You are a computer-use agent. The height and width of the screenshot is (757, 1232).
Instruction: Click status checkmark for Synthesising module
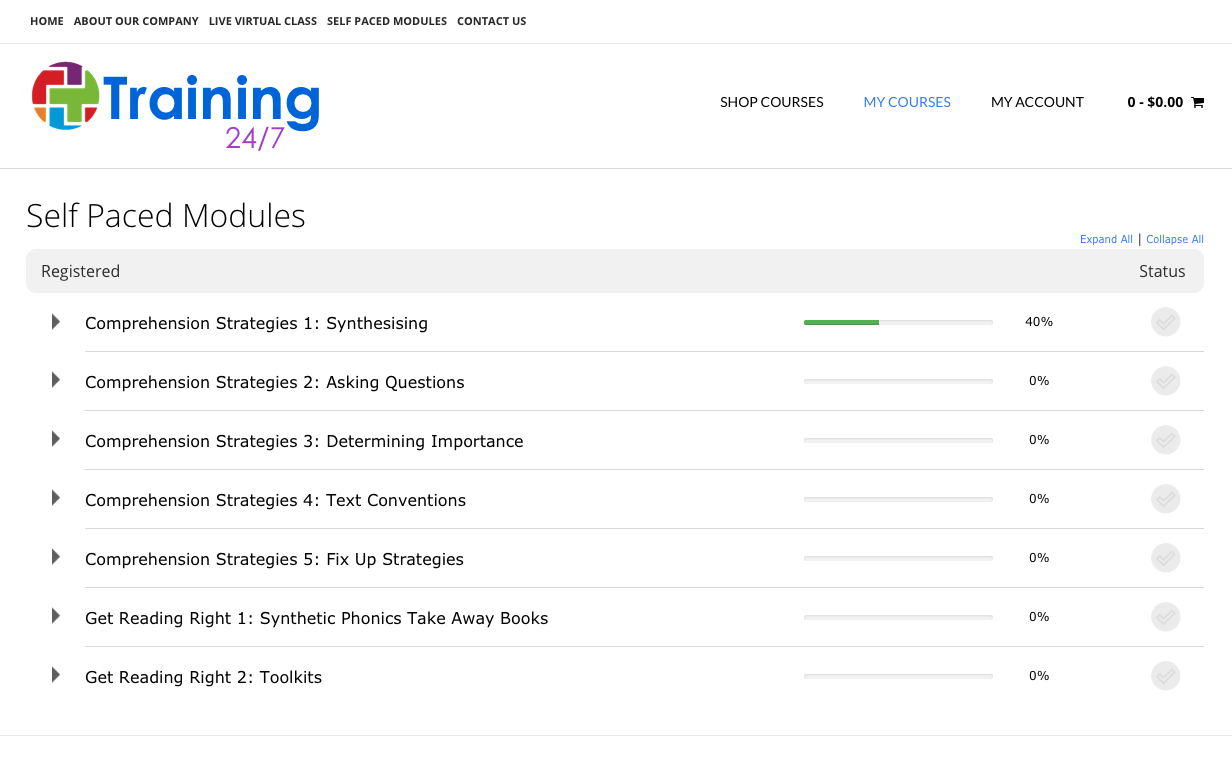1165,322
